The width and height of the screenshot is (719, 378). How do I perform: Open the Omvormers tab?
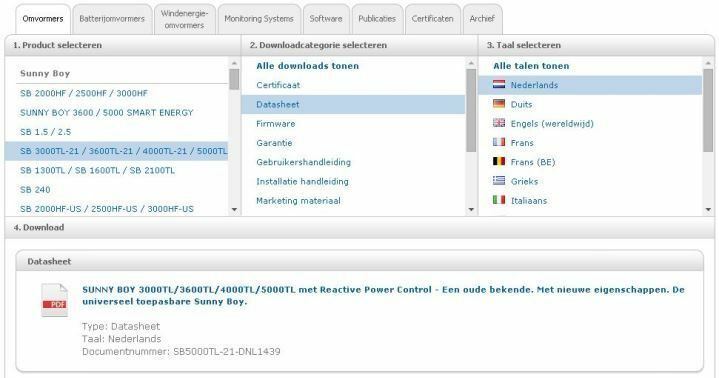tap(43, 19)
